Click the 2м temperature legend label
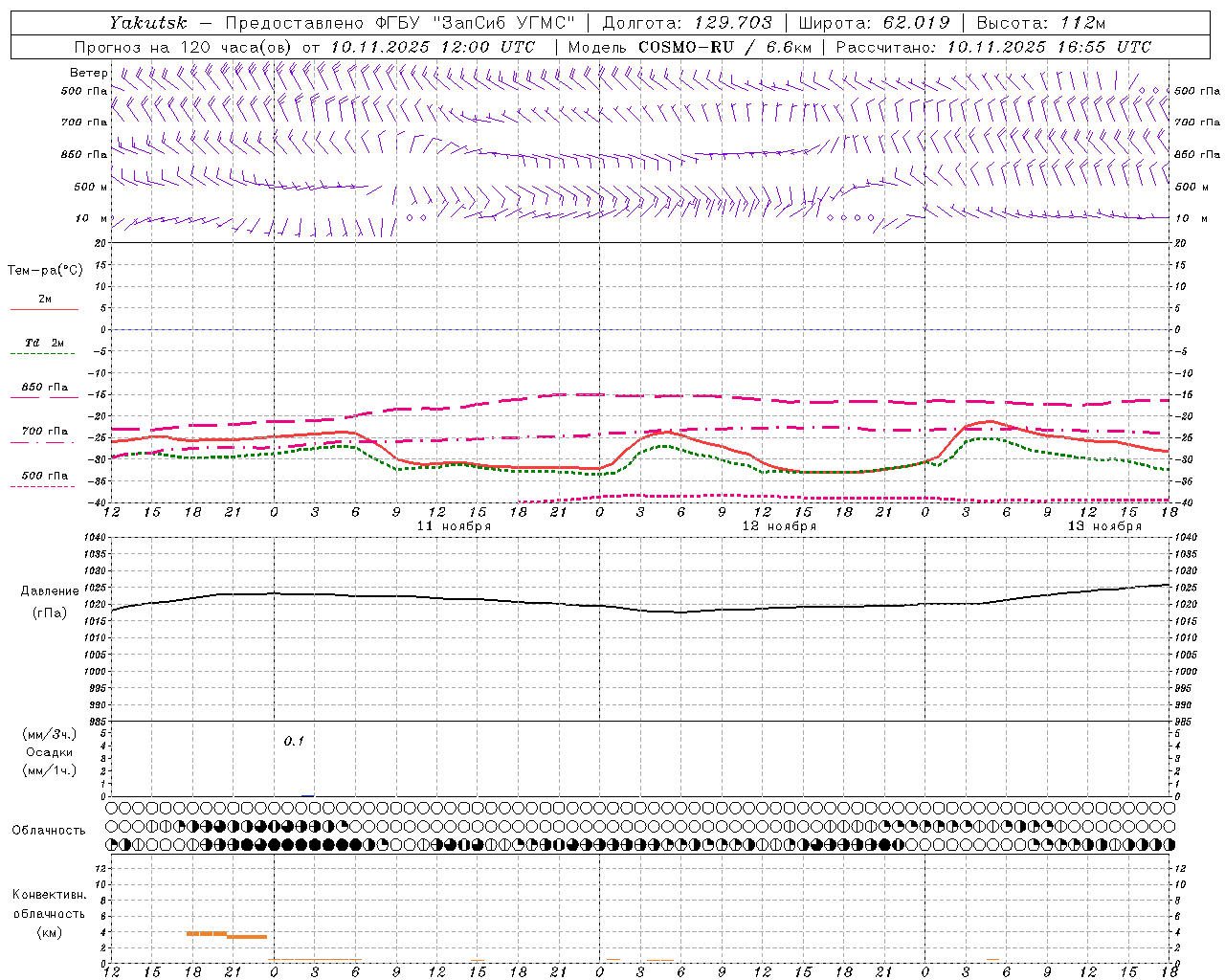 point(45,299)
